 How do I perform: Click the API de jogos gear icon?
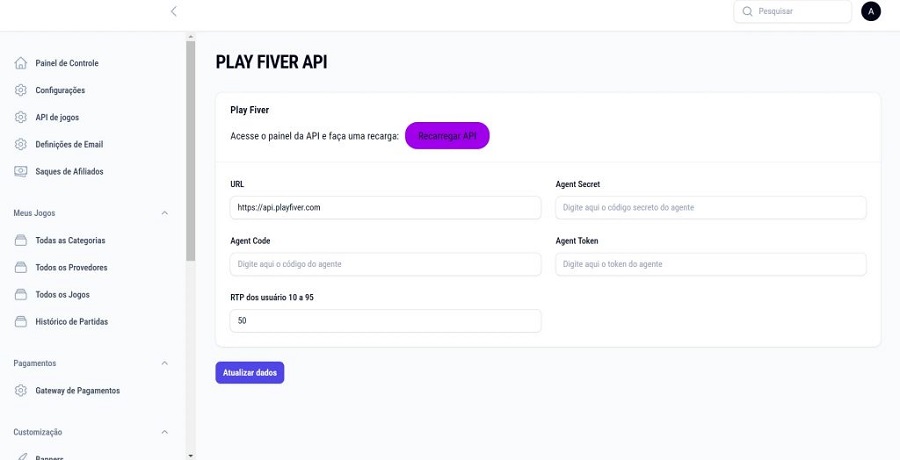click(x=21, y=117)
